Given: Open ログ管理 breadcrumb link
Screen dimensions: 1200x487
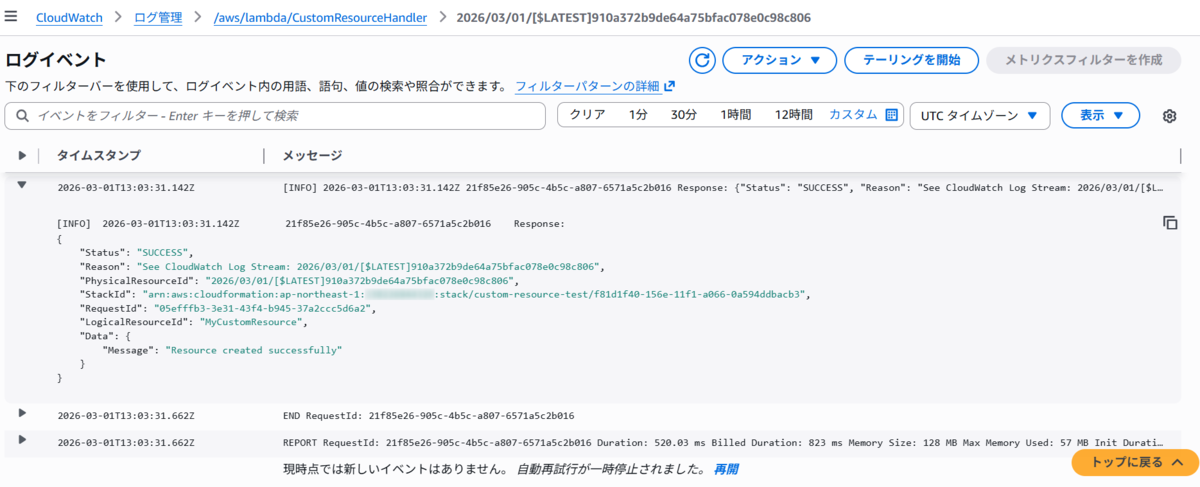Looking at the screenshot, I should pyautogui.click(x=158, y=17).
